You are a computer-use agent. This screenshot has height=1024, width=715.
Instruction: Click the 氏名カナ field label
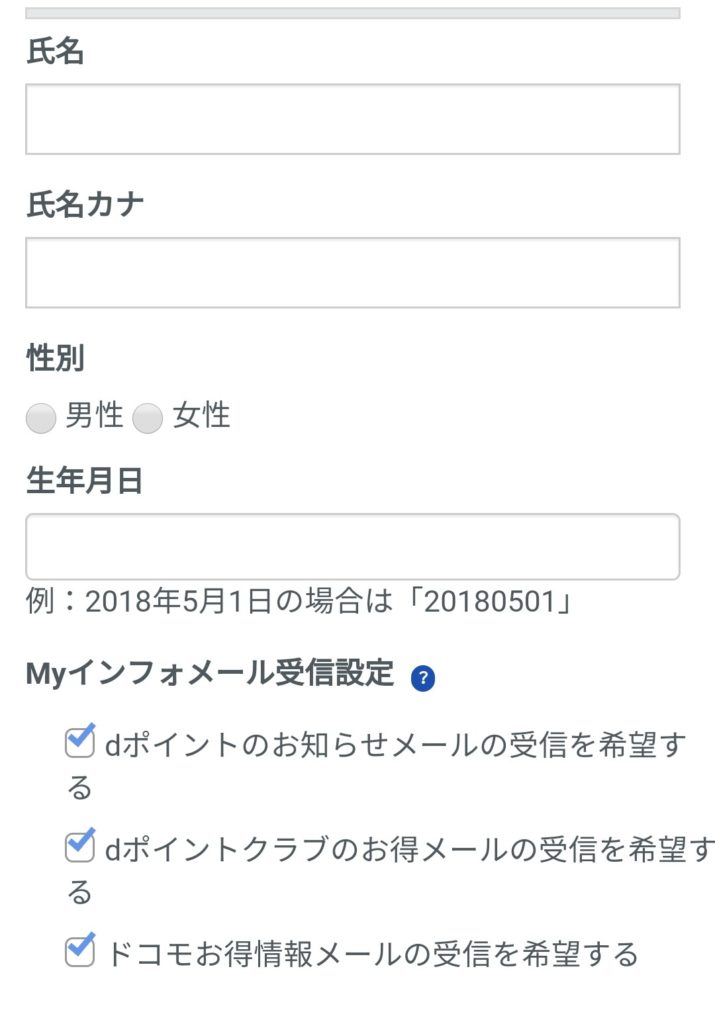(x=85, y=206)
